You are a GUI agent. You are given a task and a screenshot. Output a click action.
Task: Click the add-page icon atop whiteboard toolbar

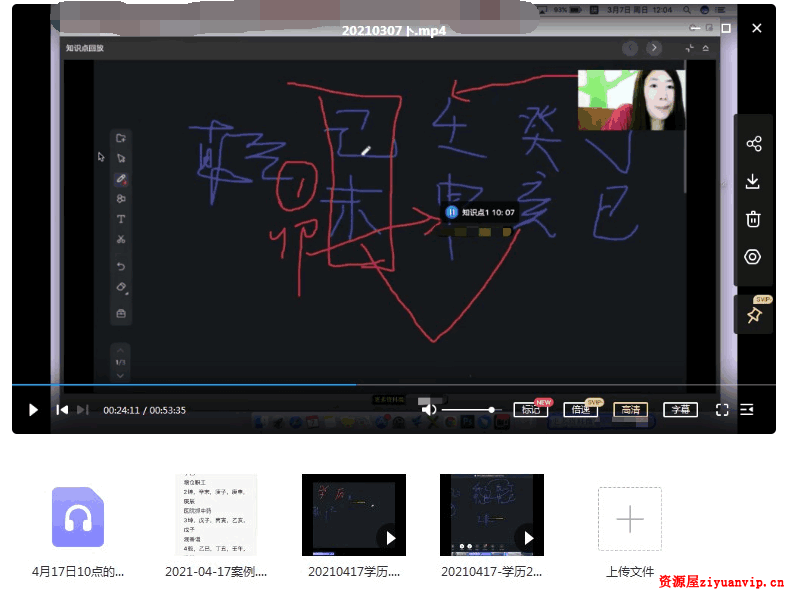(x=121, y=138)
